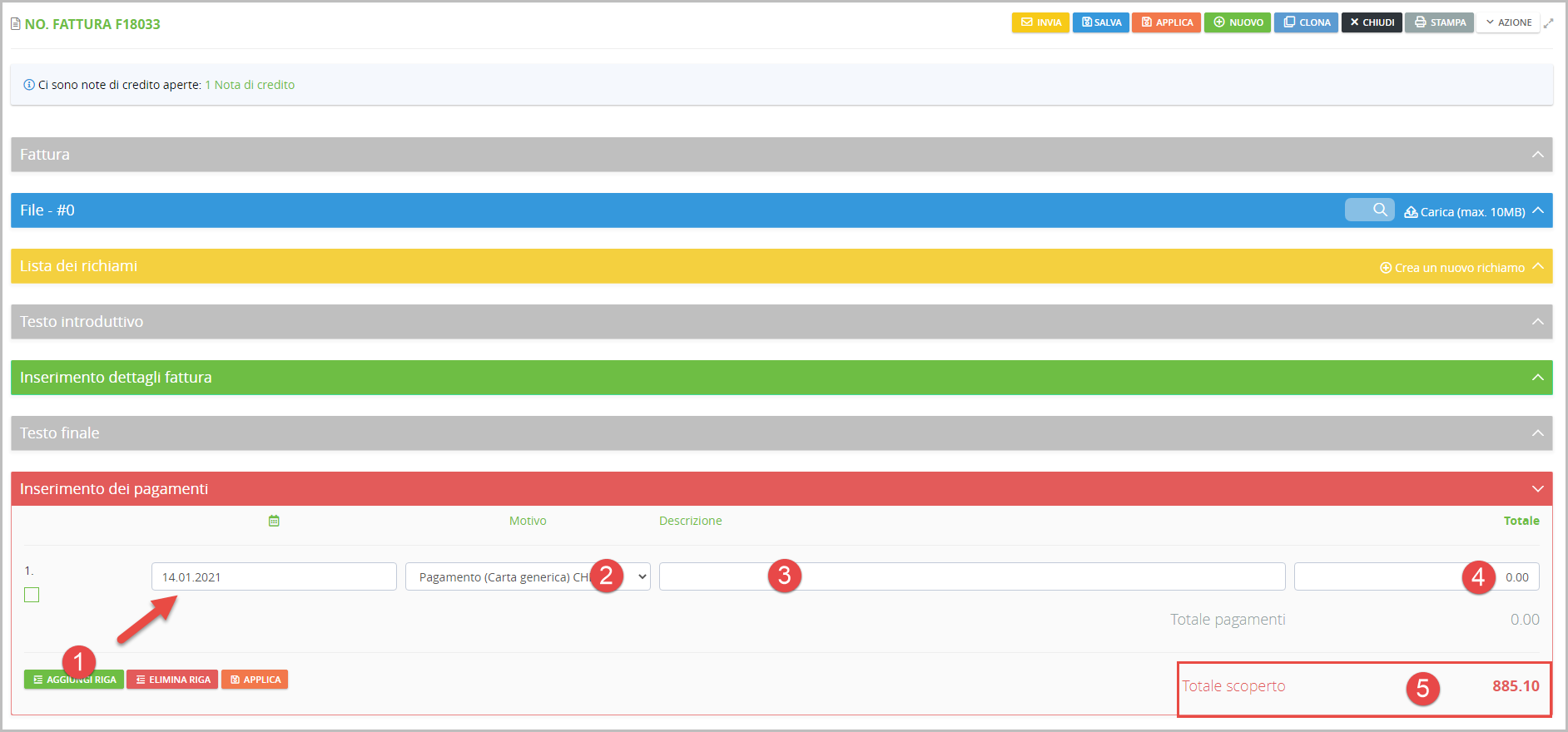Click the calendar icon column header
1568x732 pixels.
click(x=274, y=521)
